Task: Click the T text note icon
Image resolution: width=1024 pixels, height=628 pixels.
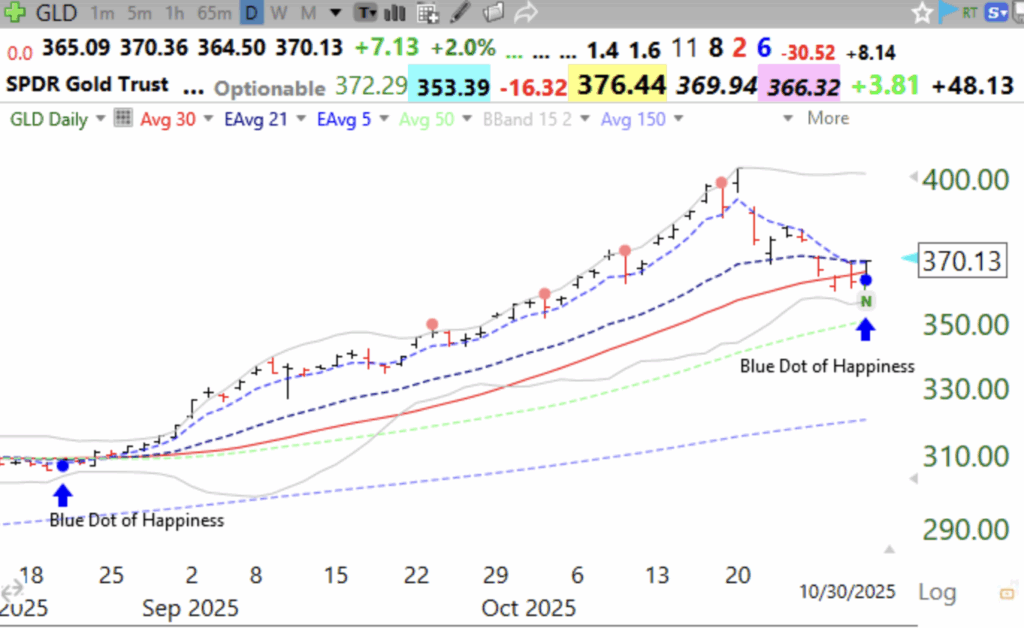Action: pyautogui.click(x=365, y=13)
